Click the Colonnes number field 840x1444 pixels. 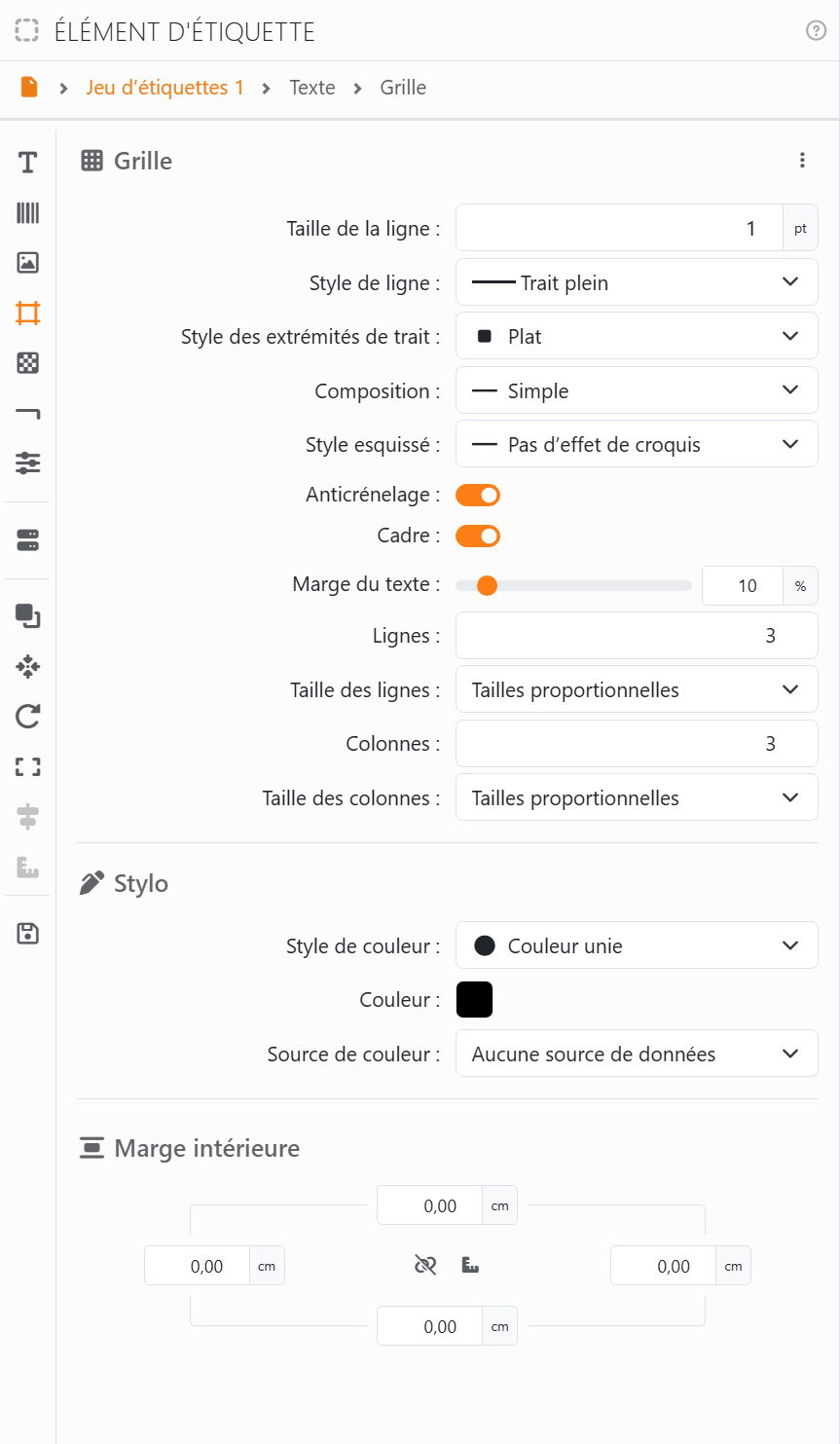(637, 744)
